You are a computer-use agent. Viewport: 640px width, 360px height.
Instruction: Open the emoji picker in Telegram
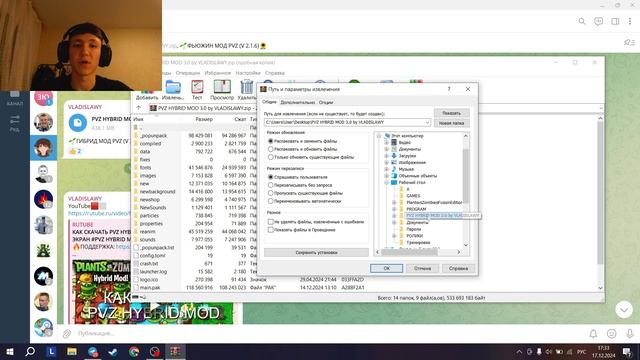coord(611,333)
